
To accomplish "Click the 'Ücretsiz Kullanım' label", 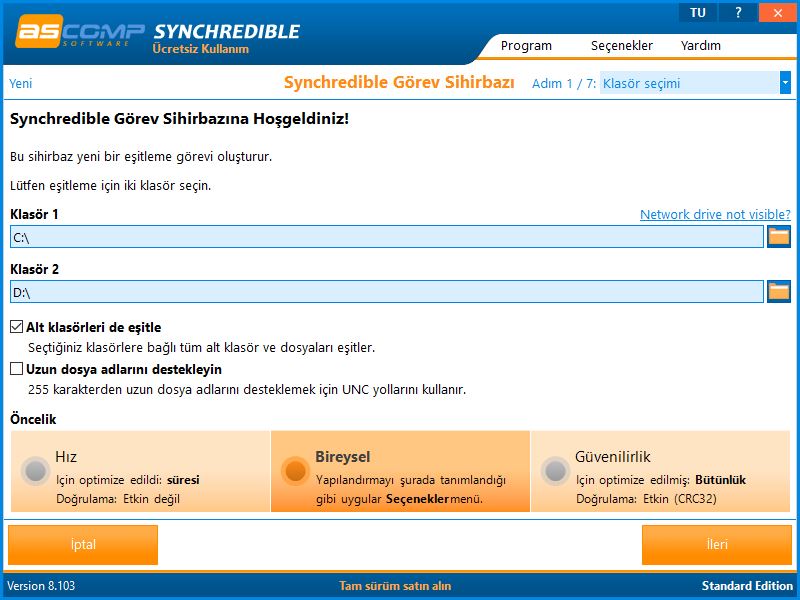I will coord(201,49).
